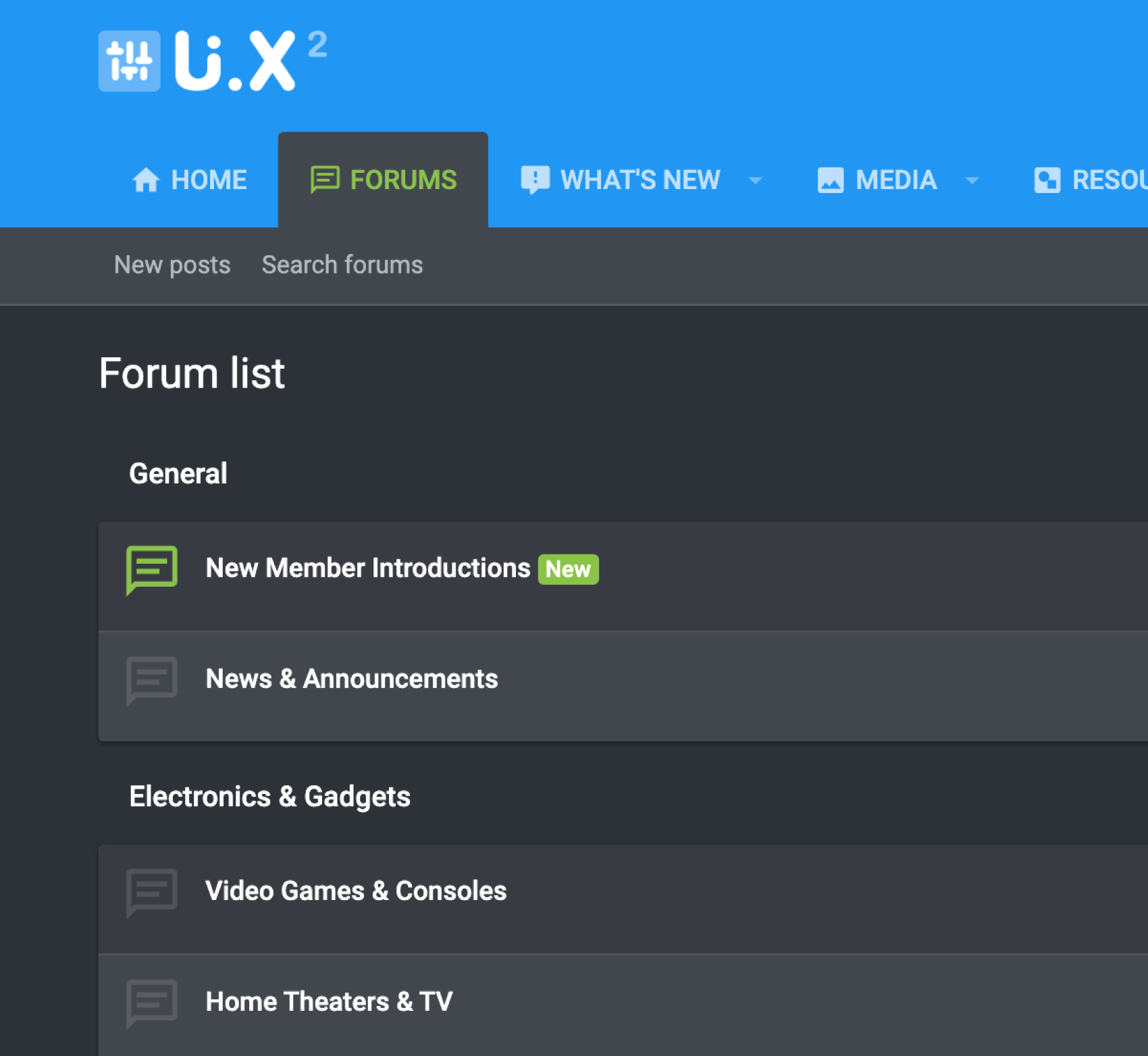Click the News & Announcements forum icon
This screenshot has height=1056, width=1148.
click(152, 680)
